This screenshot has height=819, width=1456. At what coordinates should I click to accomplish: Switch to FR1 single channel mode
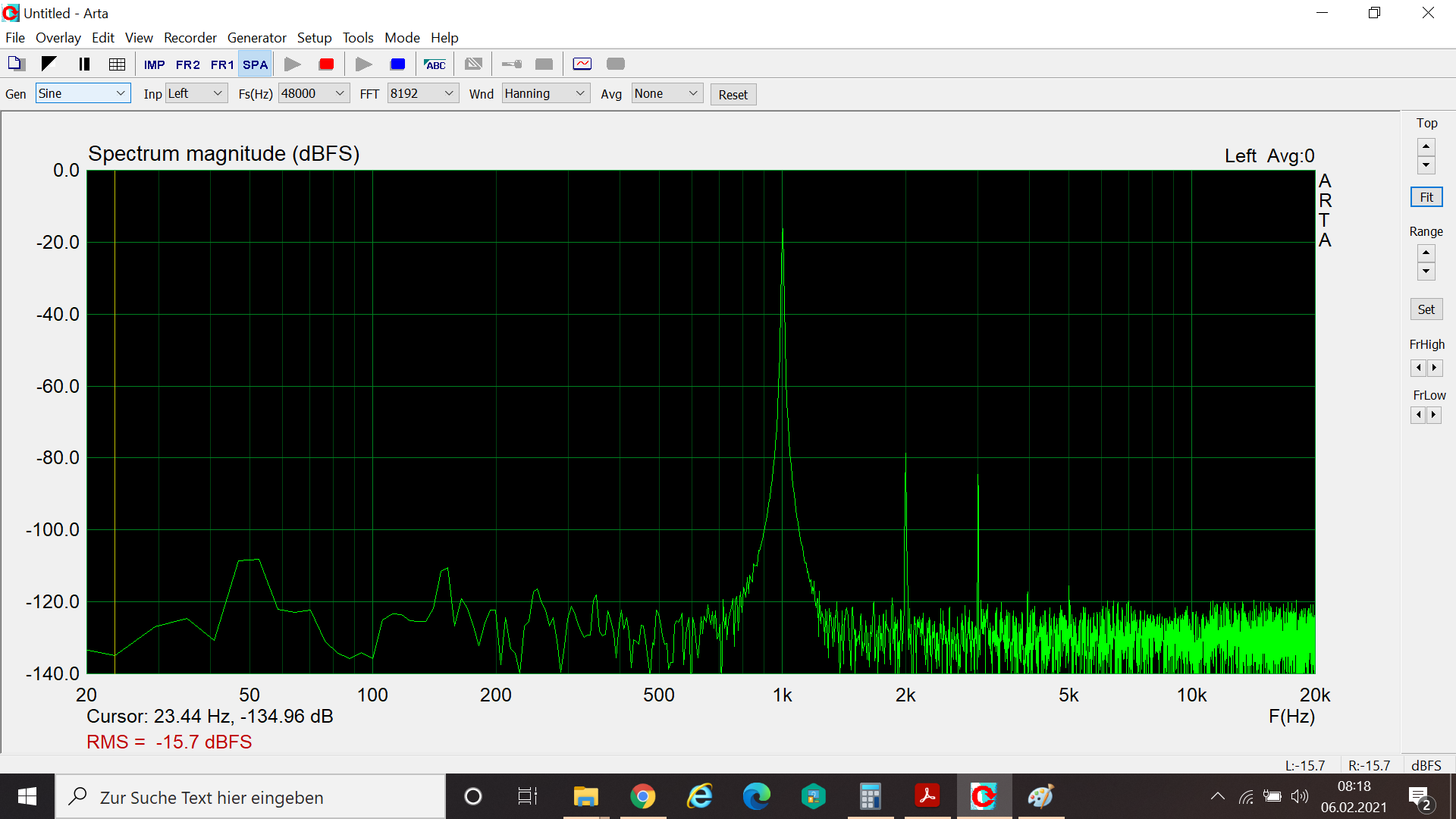point(222,64)
